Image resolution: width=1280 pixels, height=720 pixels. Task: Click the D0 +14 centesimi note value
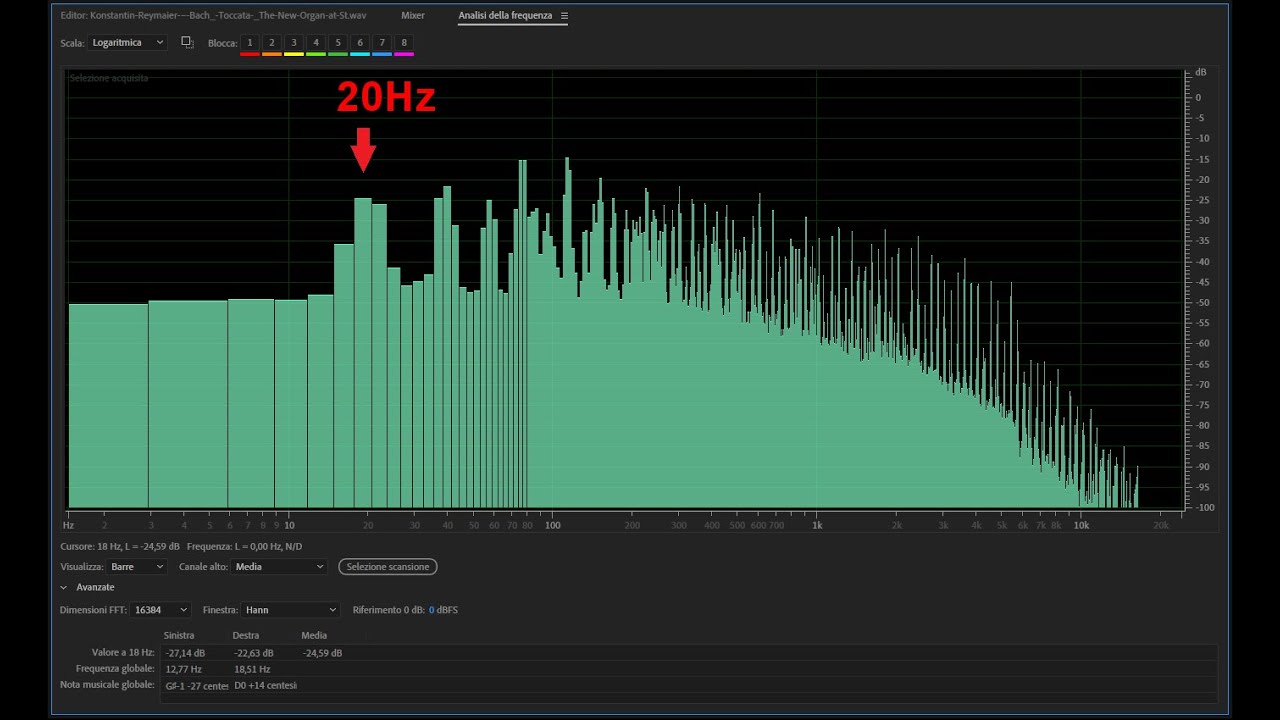click(x=265, y=686)
